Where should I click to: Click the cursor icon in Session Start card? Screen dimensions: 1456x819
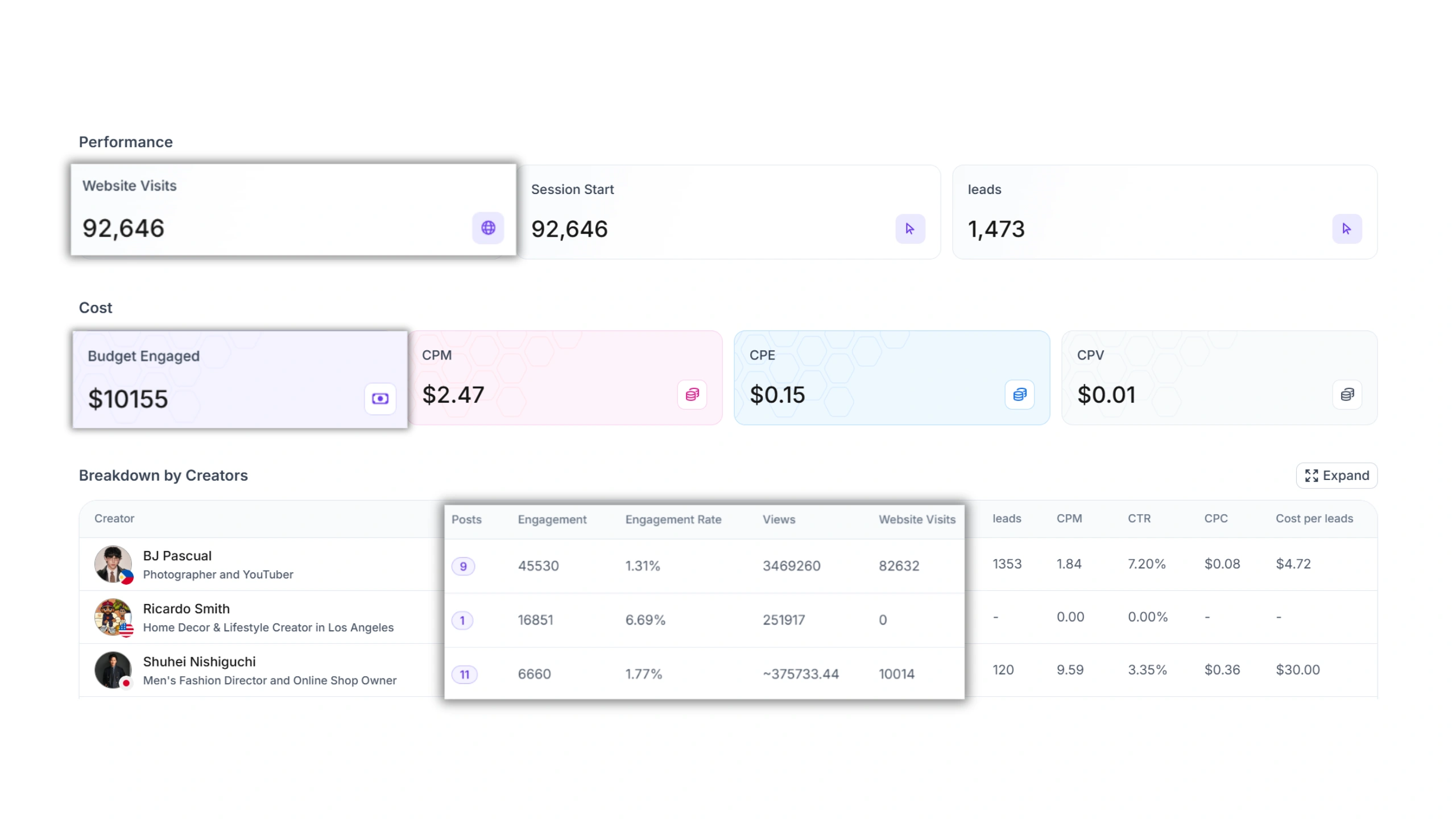[910, 229]
